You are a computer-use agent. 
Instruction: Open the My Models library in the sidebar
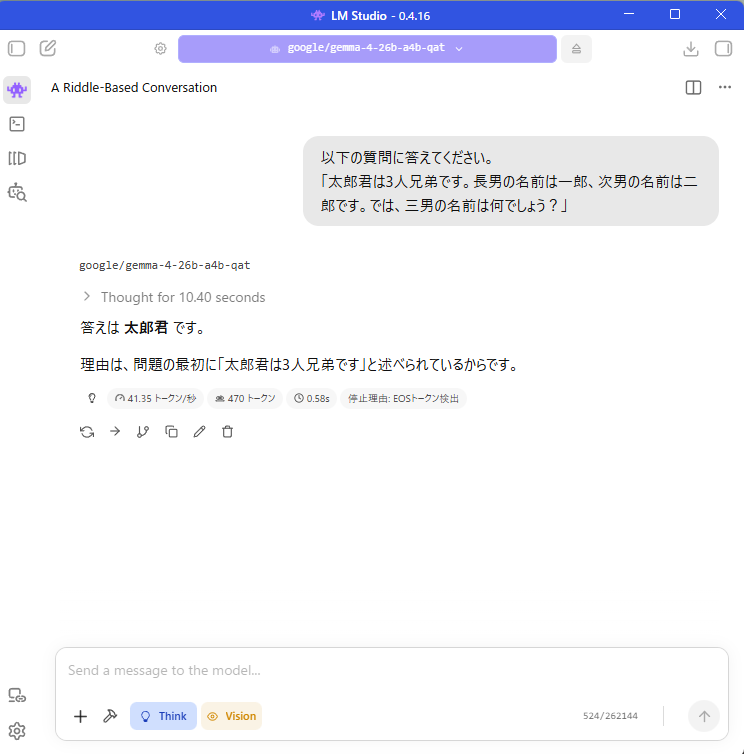click(17, 158)
